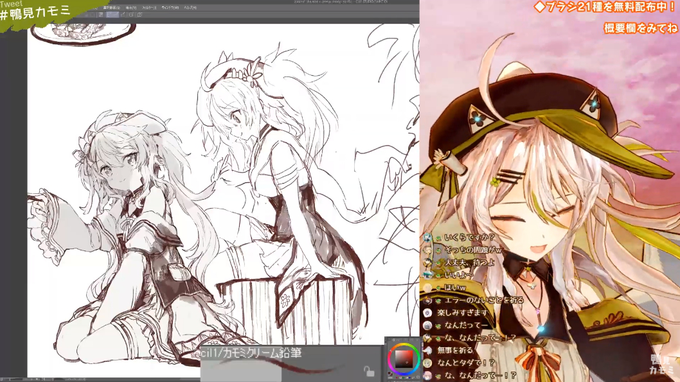
Task: Click avatar beside 無事を祈る comment
Action: 428,350
